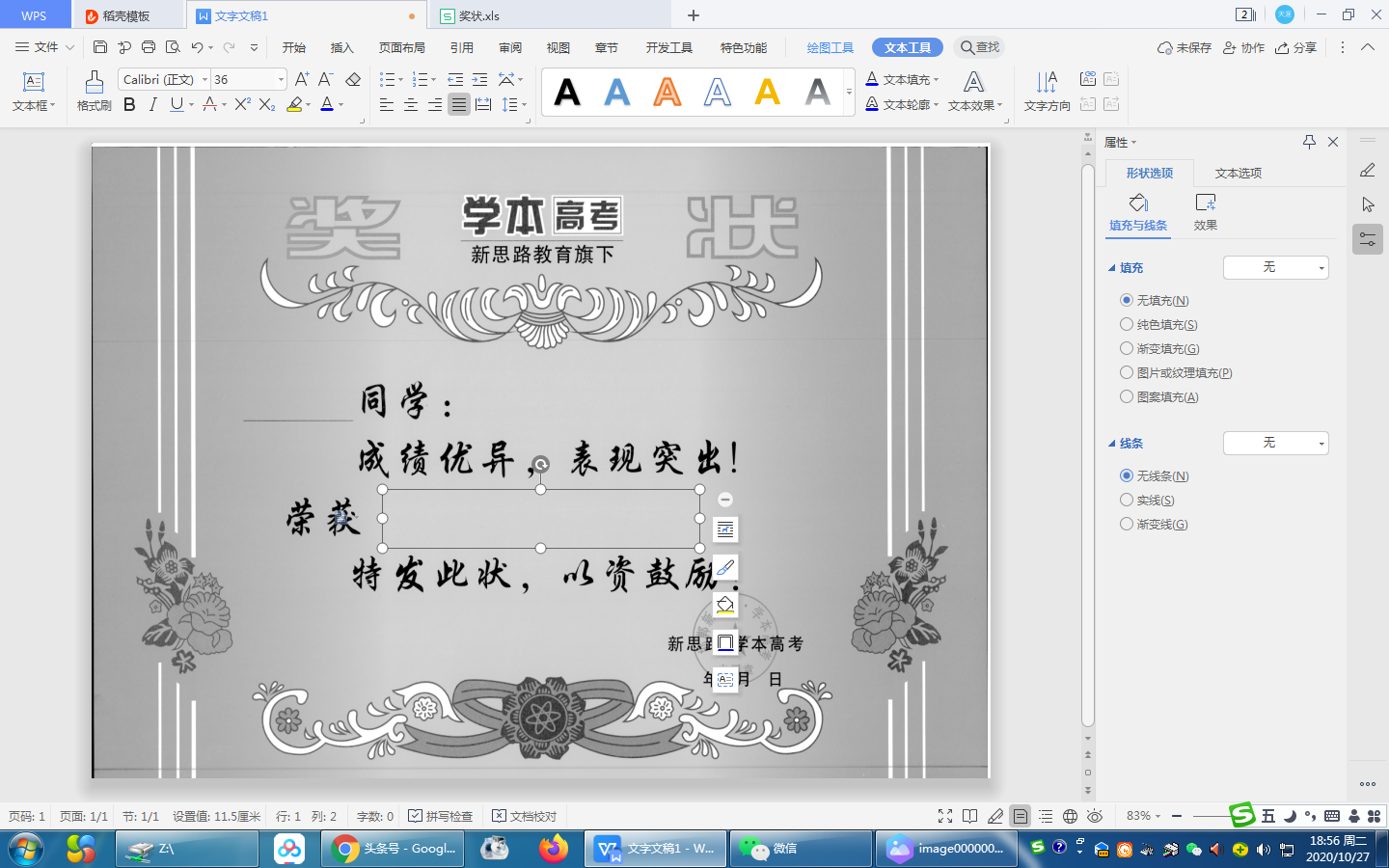Click Document proofing (文档校对) in status bar
Image resolution: width=1389 pixels, height=868 pixels.
tap(525, 816)
